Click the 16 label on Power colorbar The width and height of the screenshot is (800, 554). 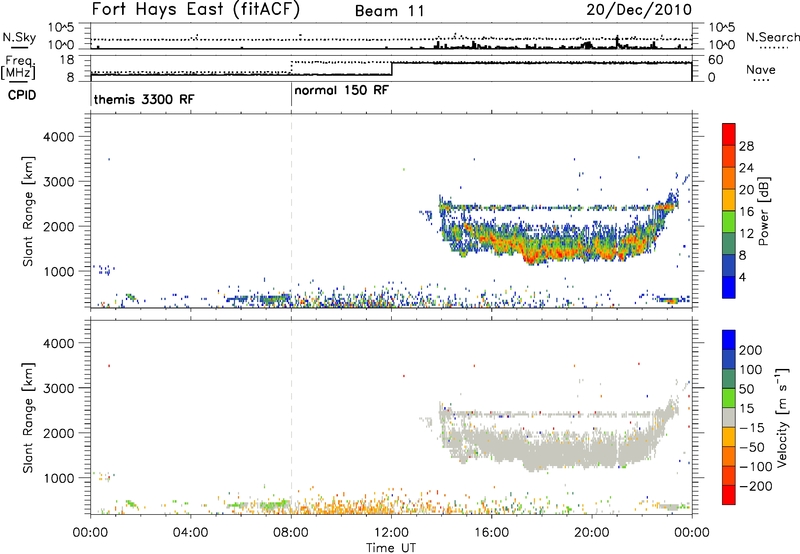[746, 211]
